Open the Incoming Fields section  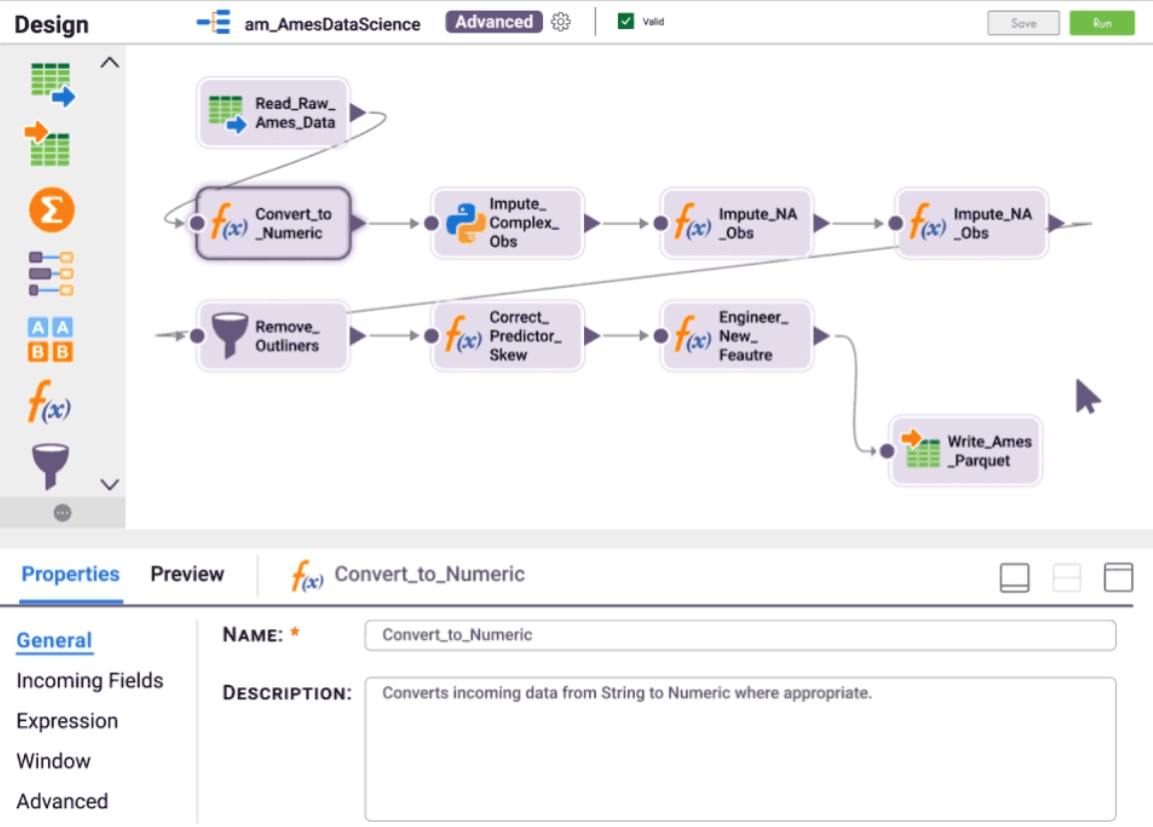coord(90,681)
